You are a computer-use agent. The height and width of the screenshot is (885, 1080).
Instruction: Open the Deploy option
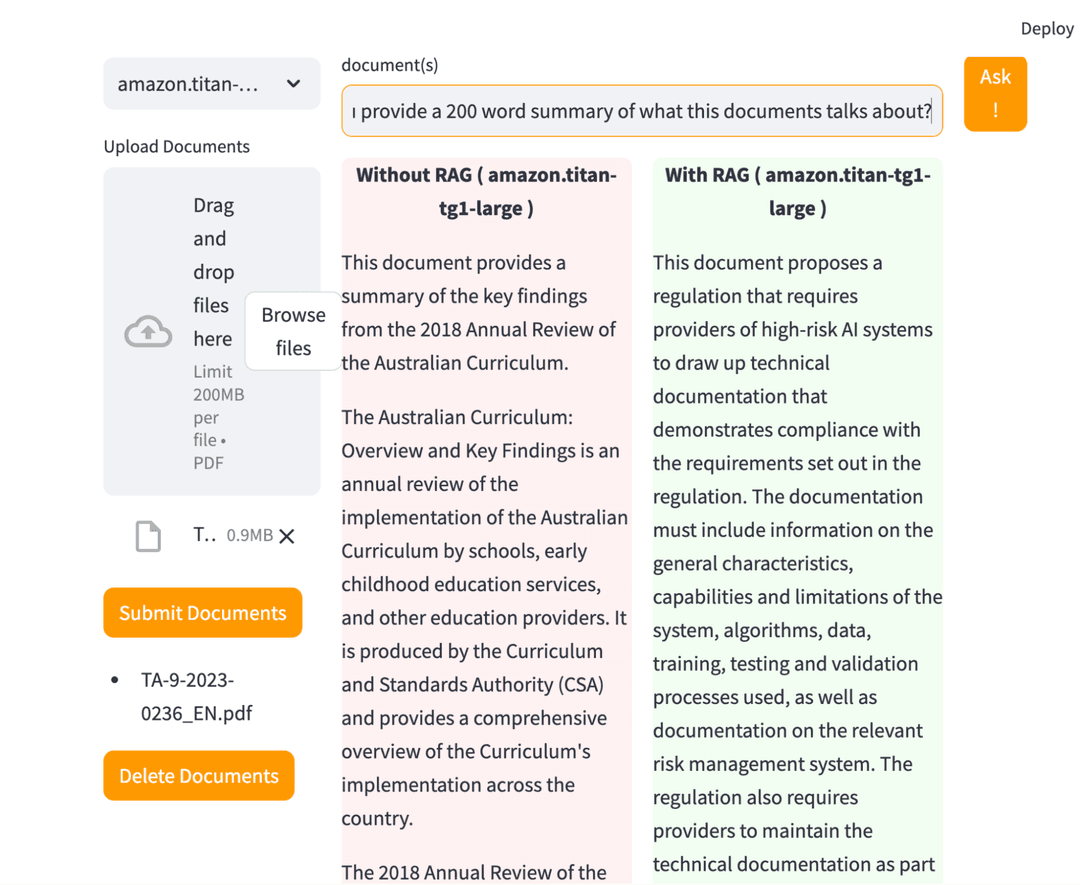1047,28
